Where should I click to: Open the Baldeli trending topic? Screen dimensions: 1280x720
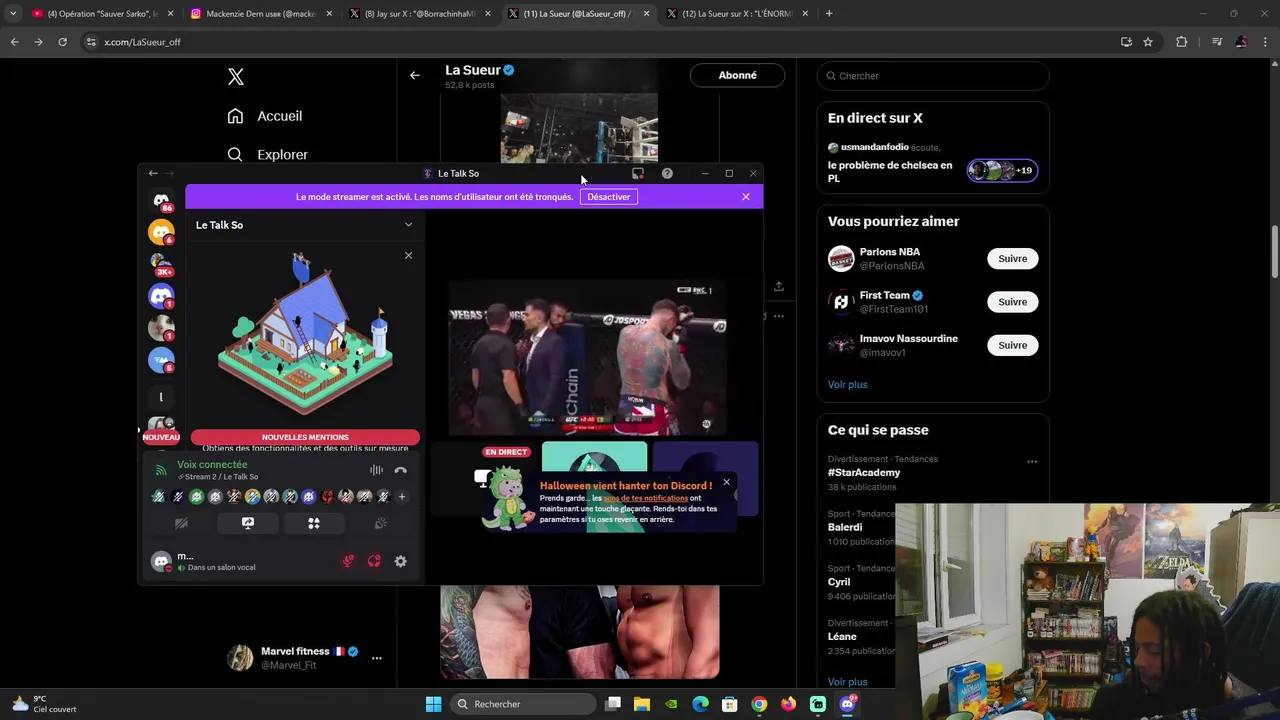pos(845,527)
